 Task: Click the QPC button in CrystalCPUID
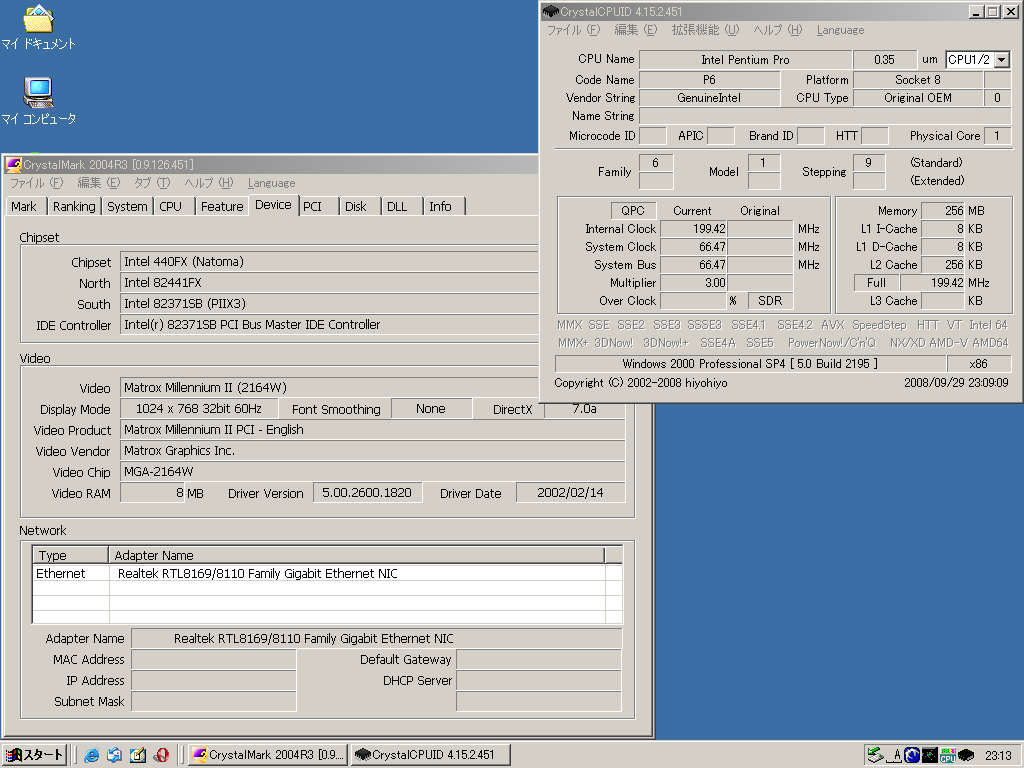click(x=632, y=210)
